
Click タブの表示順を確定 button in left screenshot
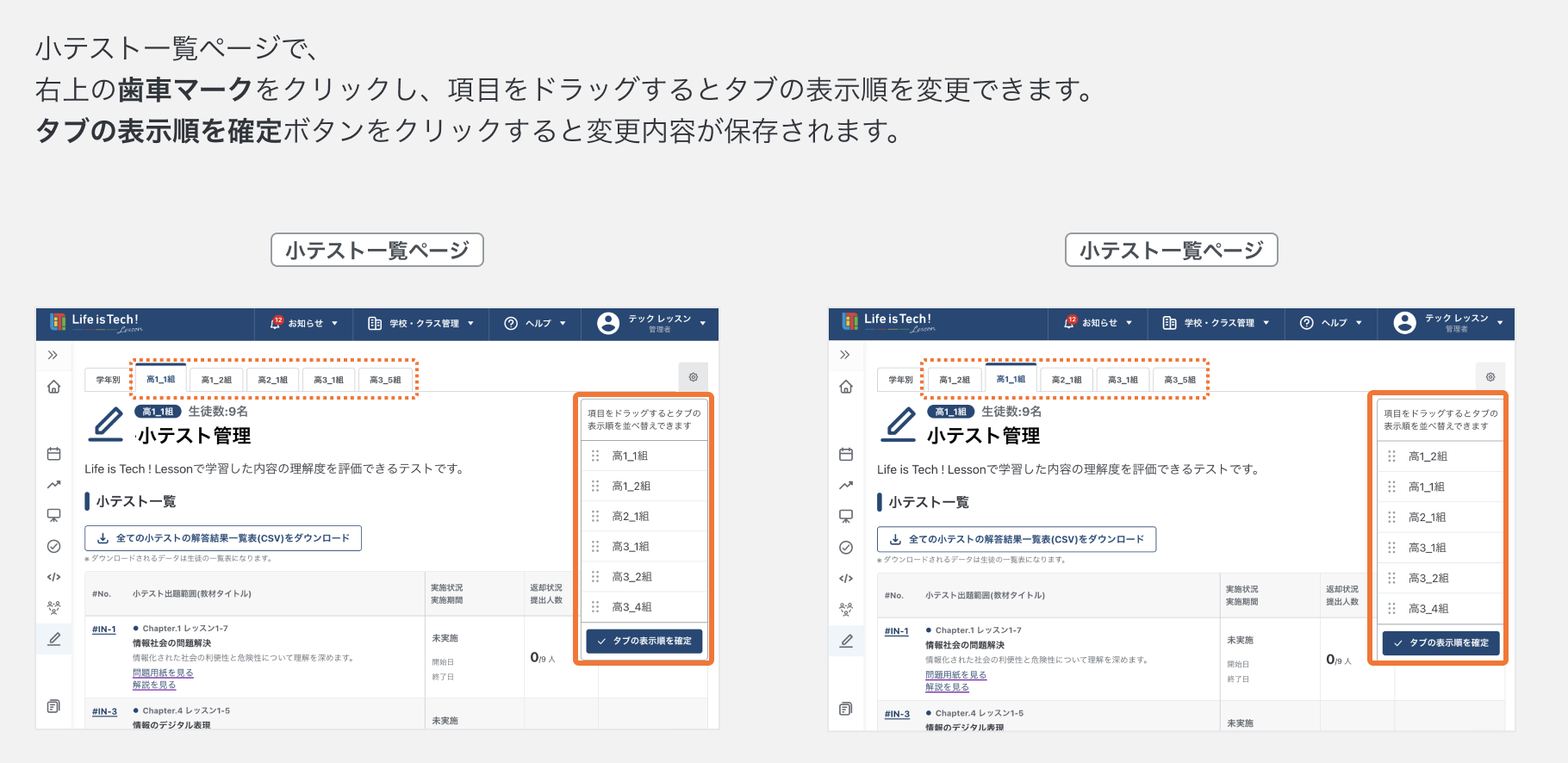pyautogui.click(x=644, y=641)
